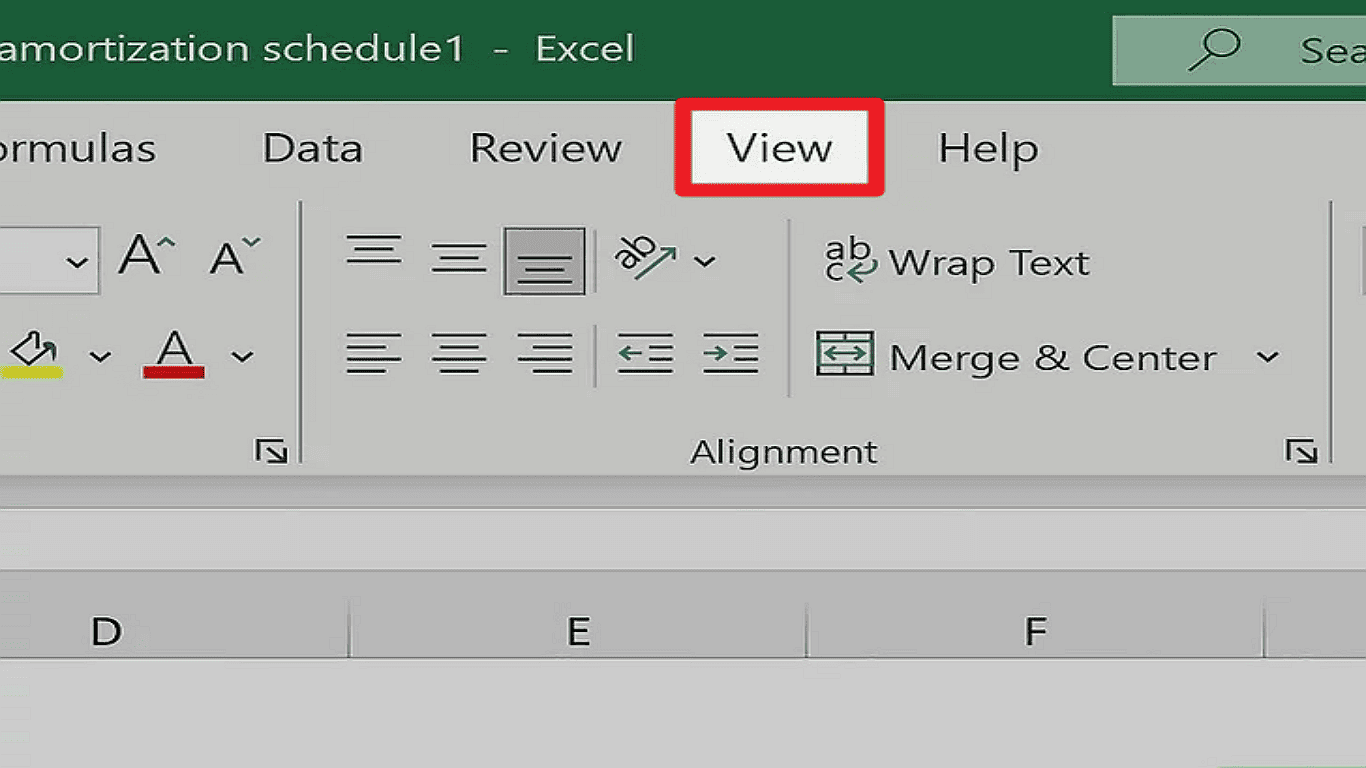This screenshot has height=768, width=1366.
Task: Align text to the left
Action: coord(374,354)
